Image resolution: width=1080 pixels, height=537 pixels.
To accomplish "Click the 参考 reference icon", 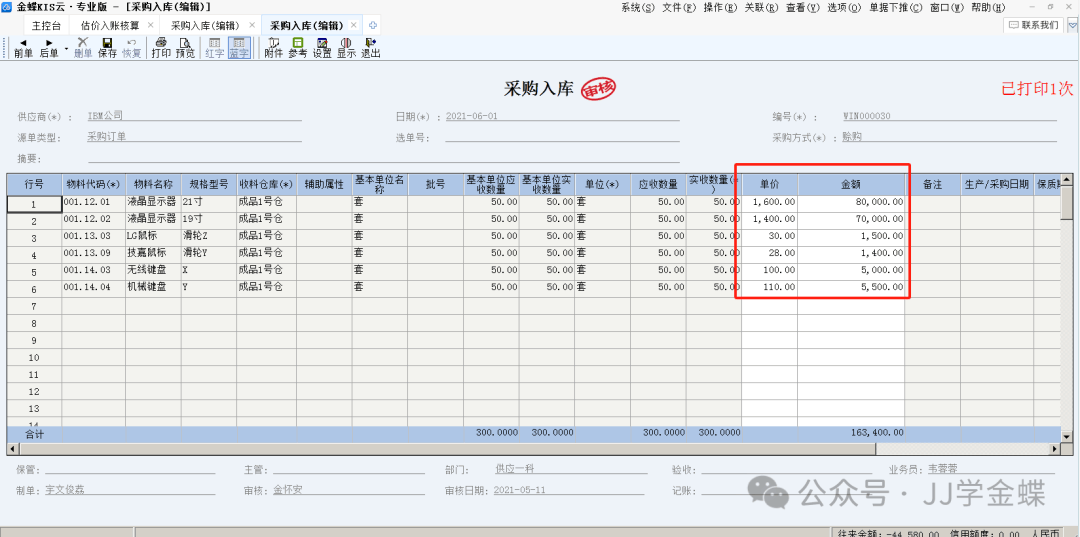I will [298, 48].
